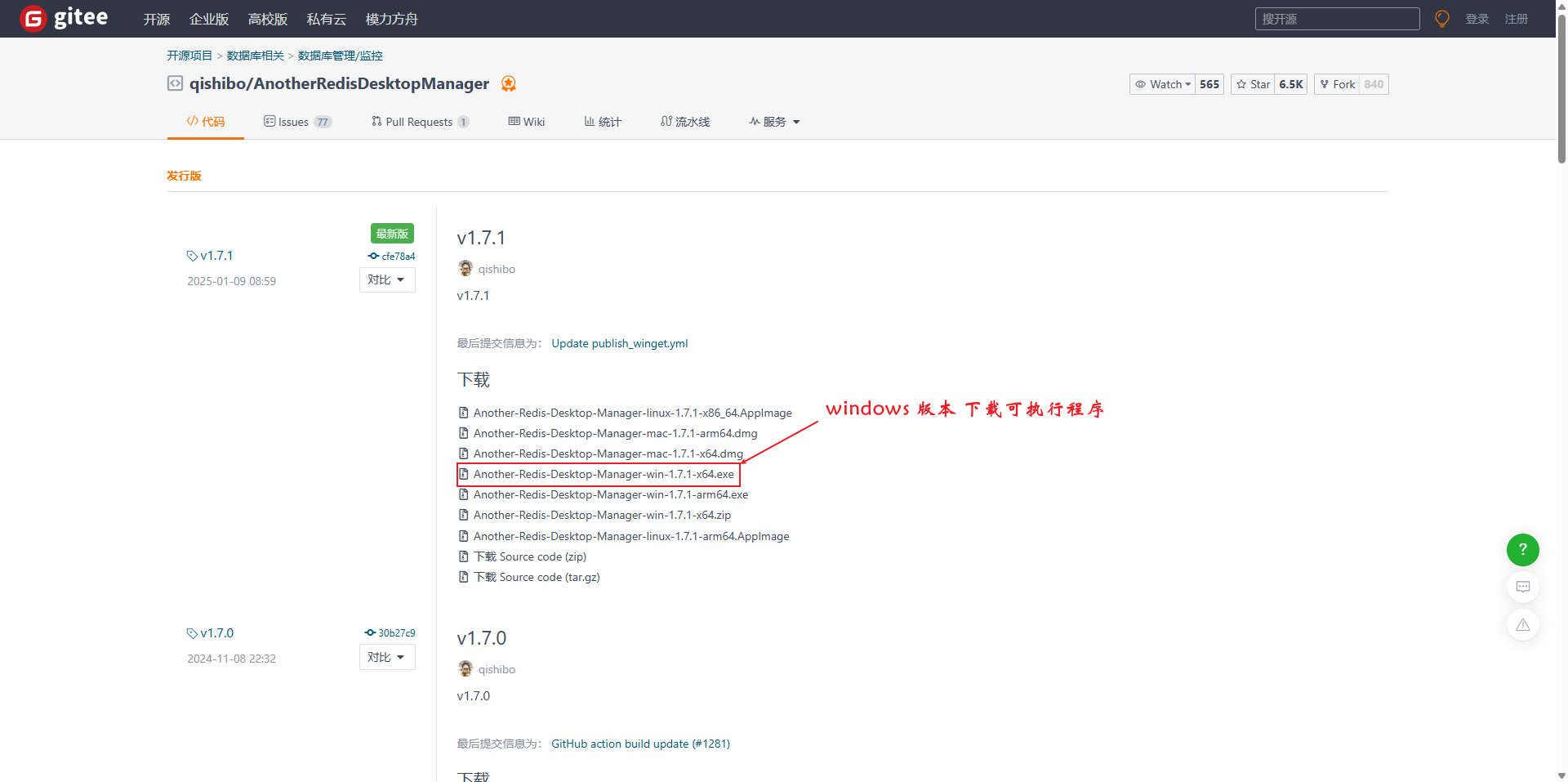Download the win-1.7.1-arm64.exe file

611,494
